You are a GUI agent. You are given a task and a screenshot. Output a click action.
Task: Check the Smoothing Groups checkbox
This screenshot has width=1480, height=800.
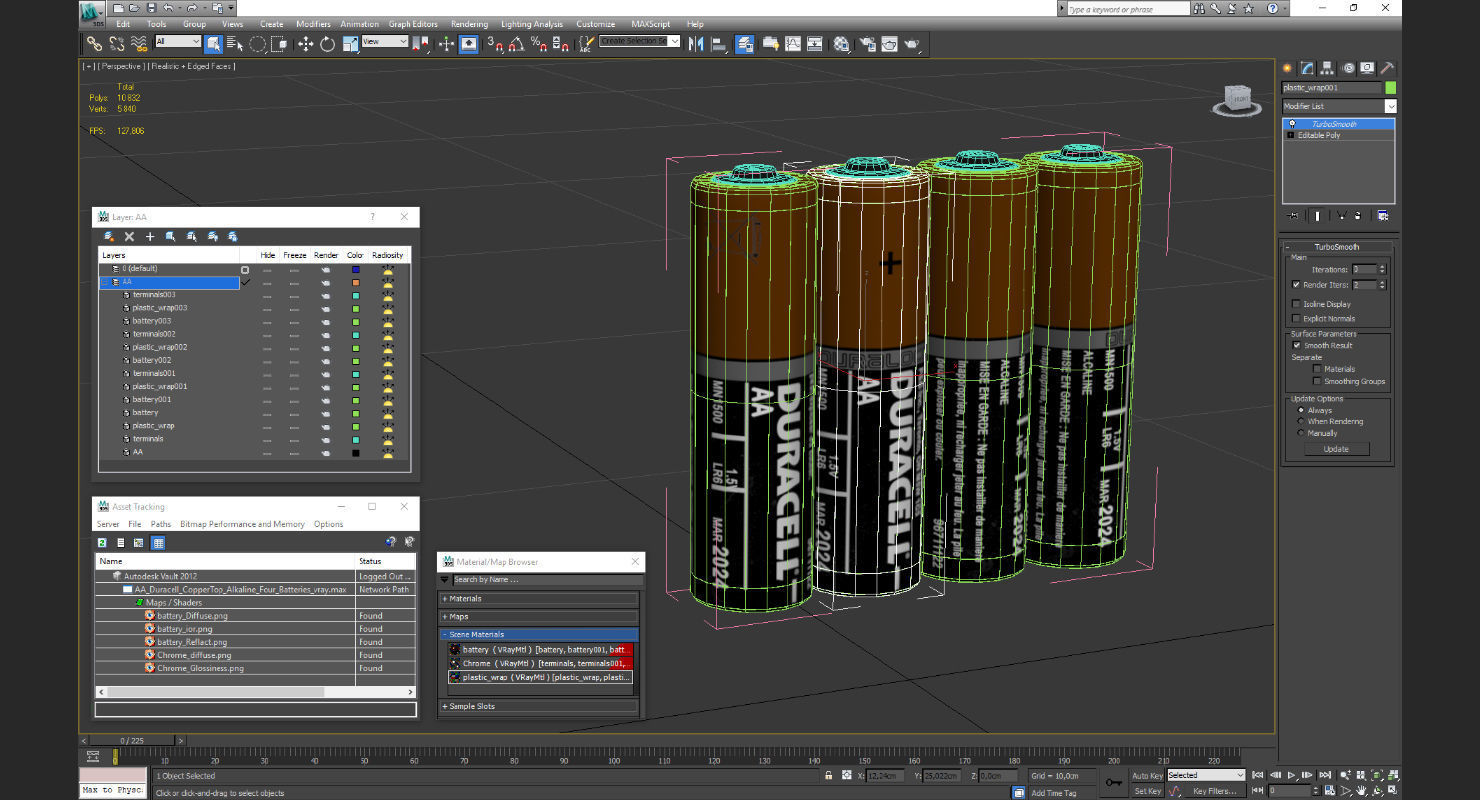tap(1317, 381)
